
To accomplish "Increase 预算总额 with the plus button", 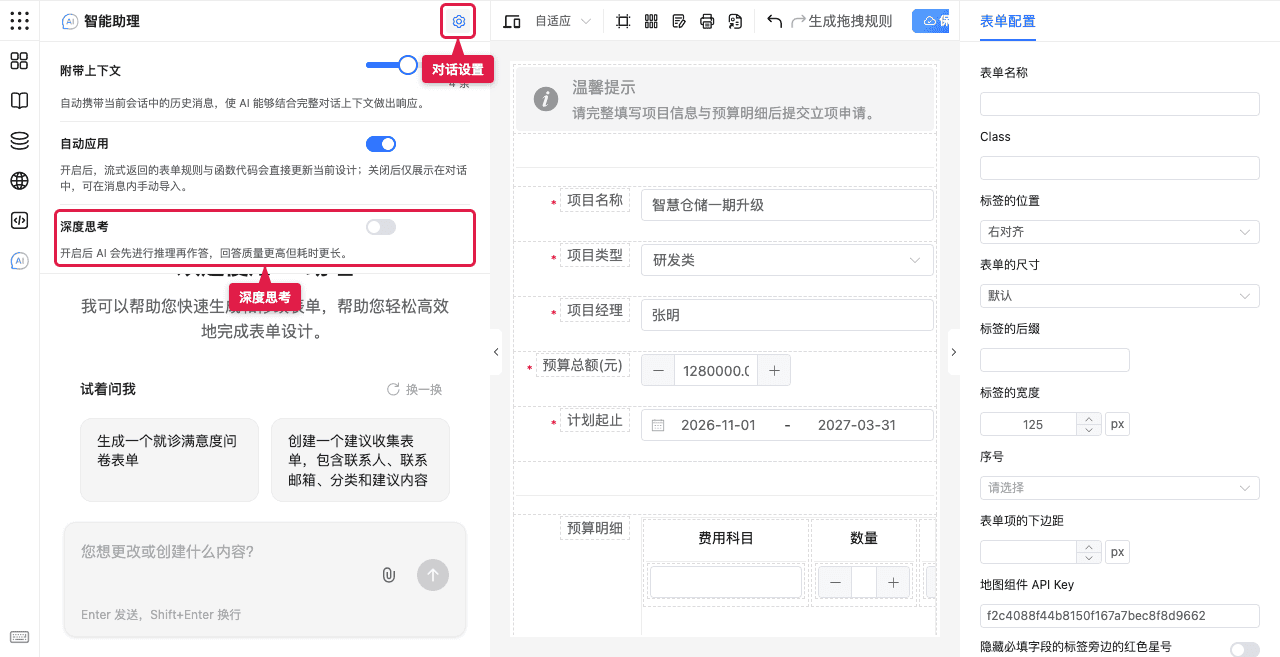I will coord(774,371).
